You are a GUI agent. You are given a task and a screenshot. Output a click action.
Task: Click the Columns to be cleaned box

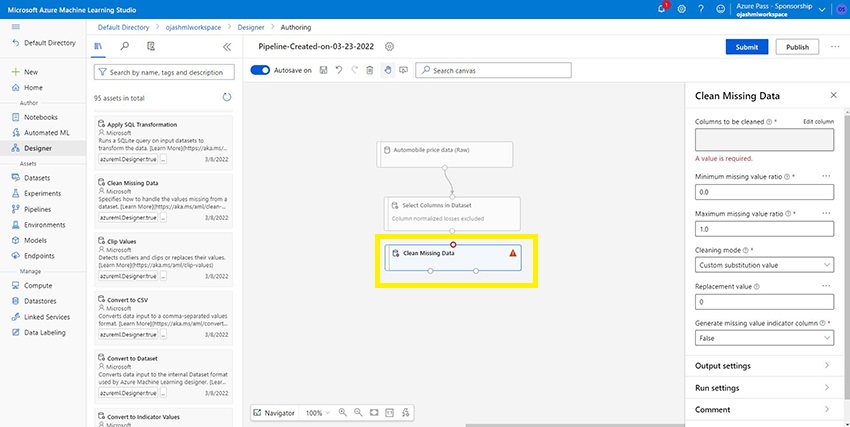pos(764,139)
